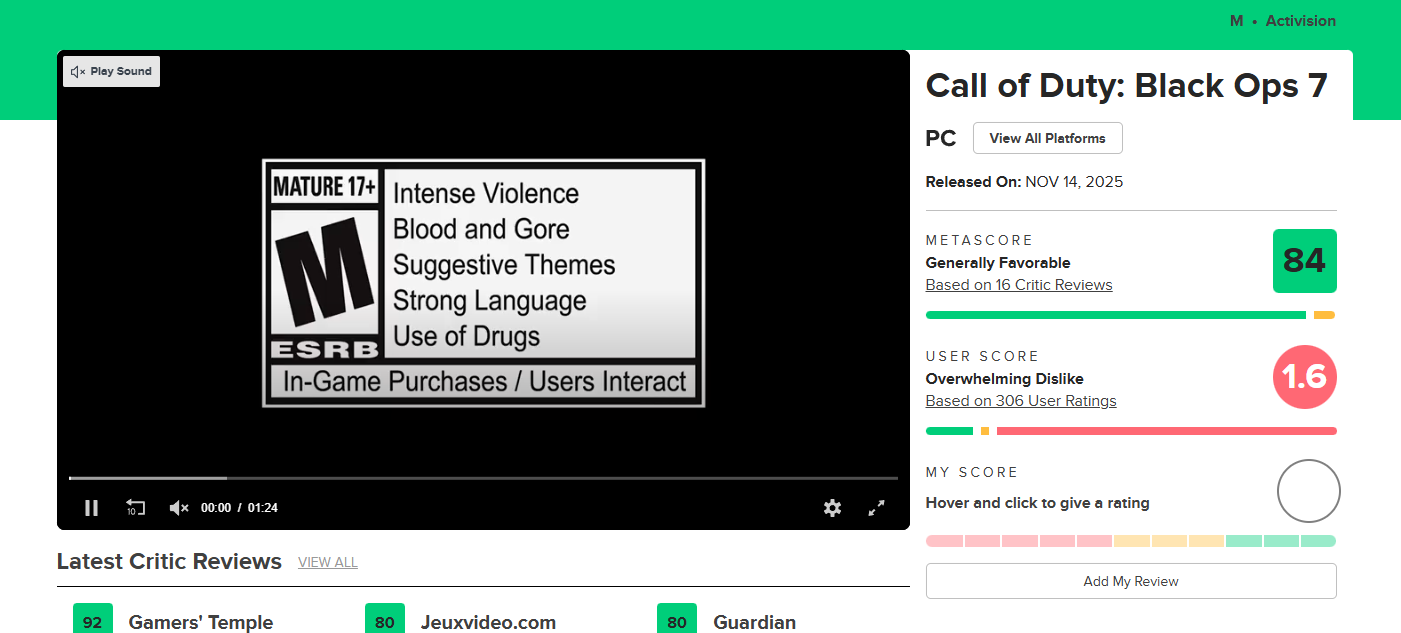Click the empty My Score circle

tap(1308, 491)
